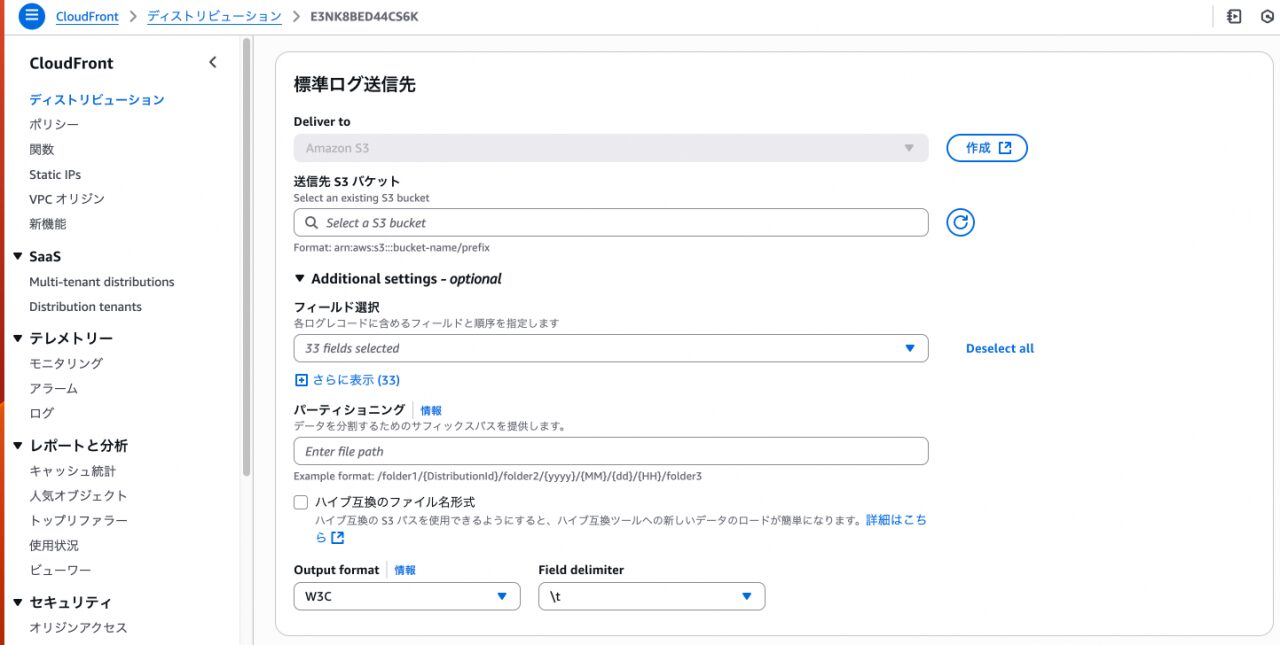Click the search magnifier icon in the S3 bucket field
Screen dimensions: 1280x645
[312, 223]
